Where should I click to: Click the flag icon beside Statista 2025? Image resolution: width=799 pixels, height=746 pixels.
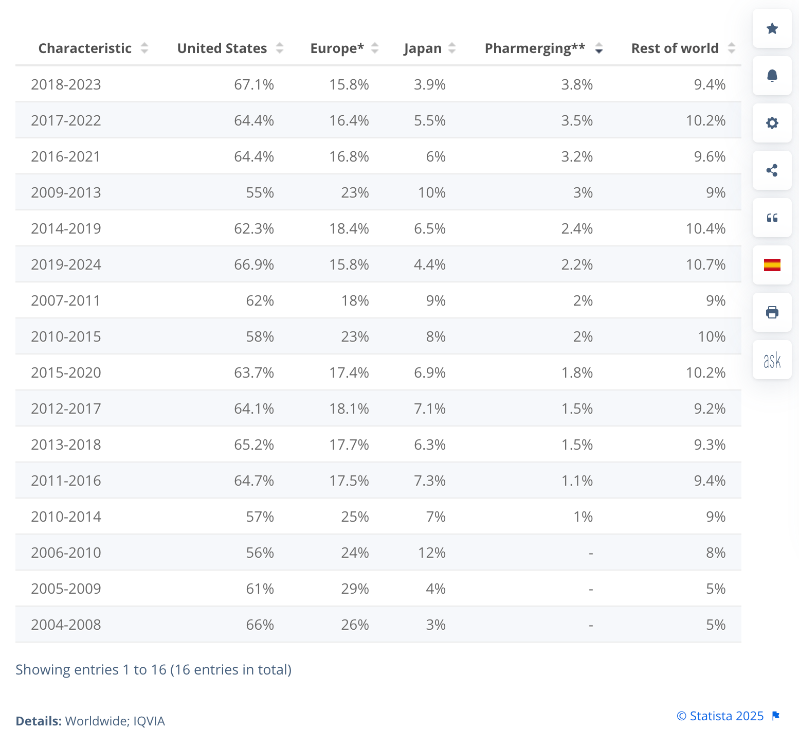click(x=776, y=716)
